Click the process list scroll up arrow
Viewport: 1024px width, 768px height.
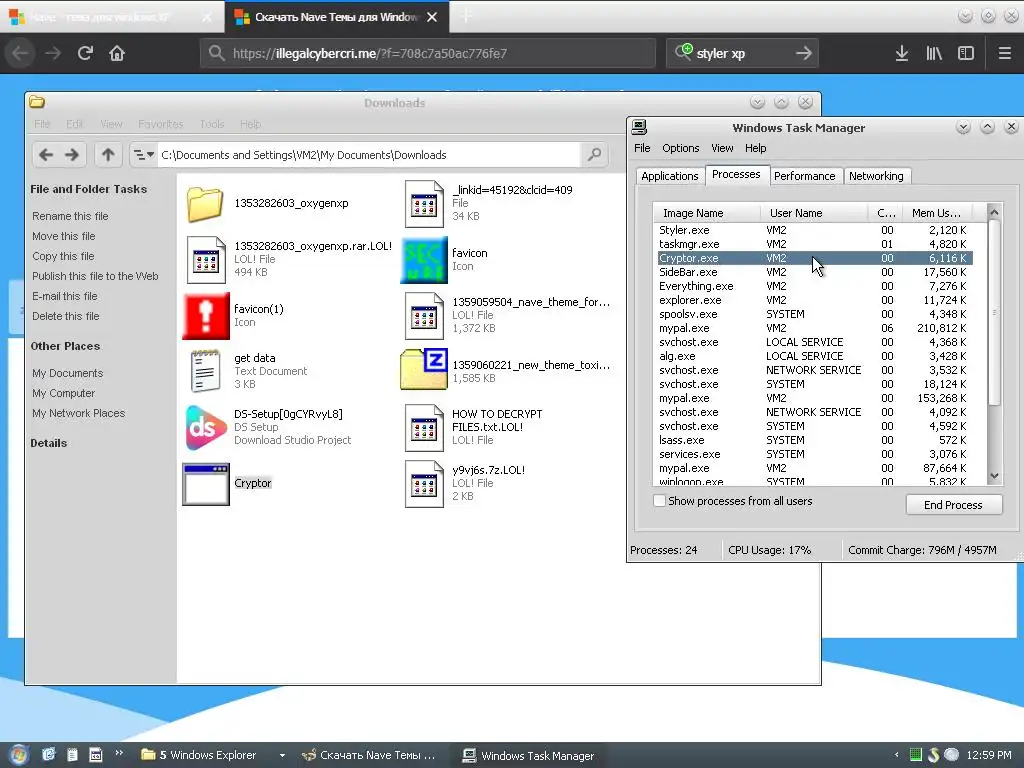coord(994,212)
